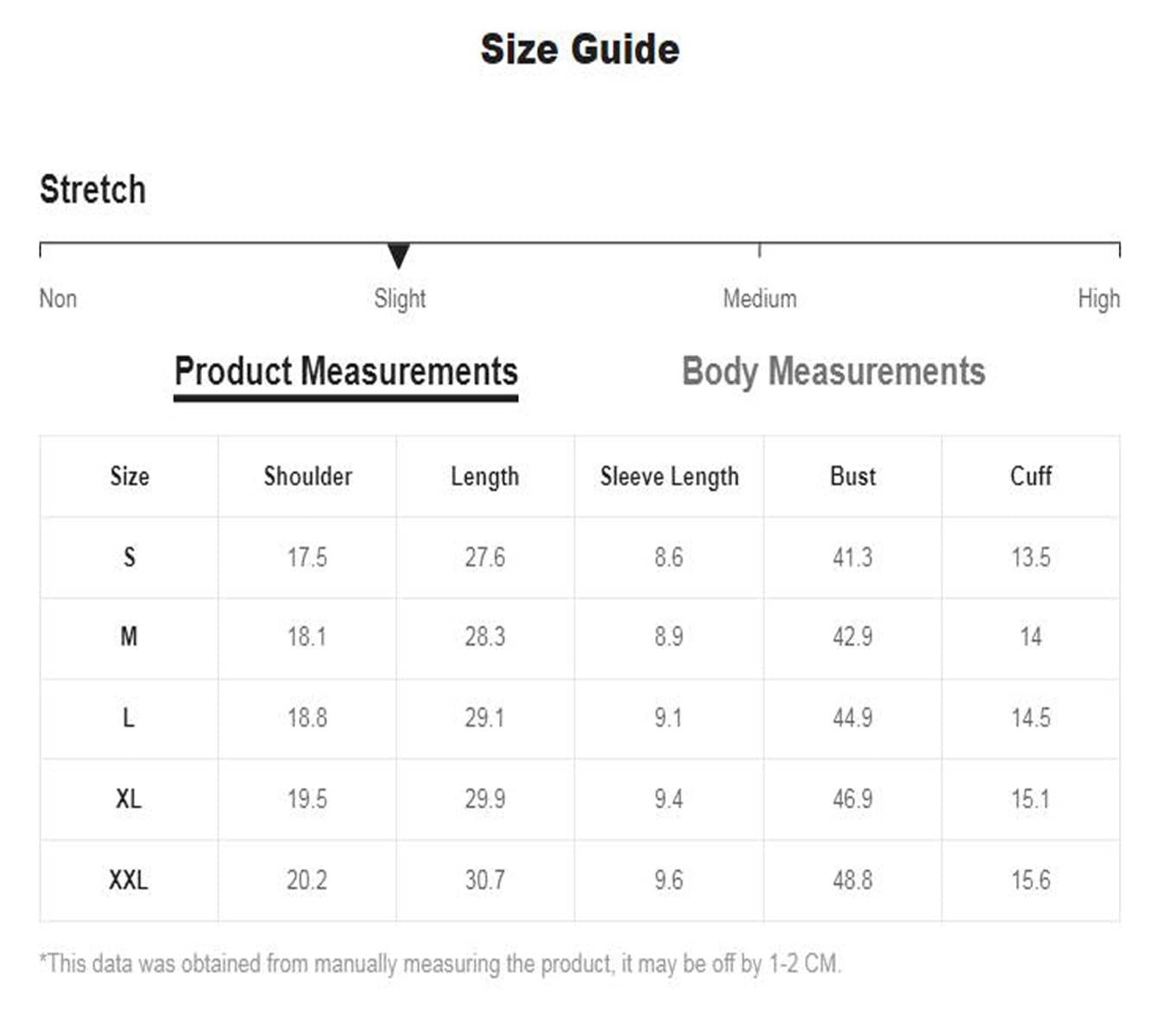Select the Slight stretch label

click(400, 299)
